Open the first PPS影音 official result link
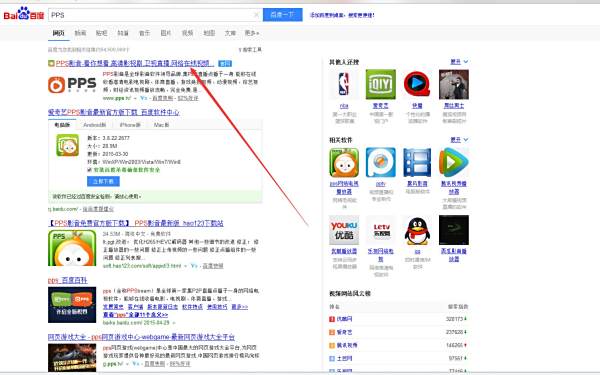 [x=134, y=63]
